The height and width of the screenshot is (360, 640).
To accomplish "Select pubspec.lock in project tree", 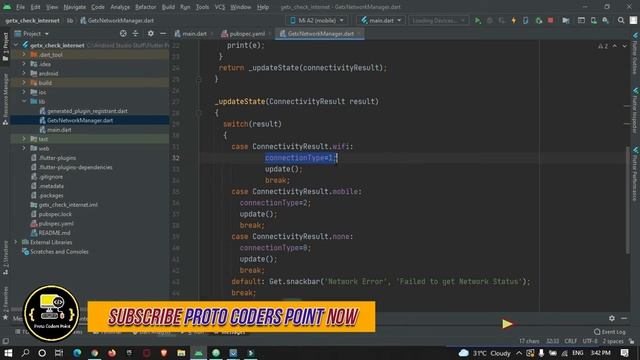I will coord(55,214).
